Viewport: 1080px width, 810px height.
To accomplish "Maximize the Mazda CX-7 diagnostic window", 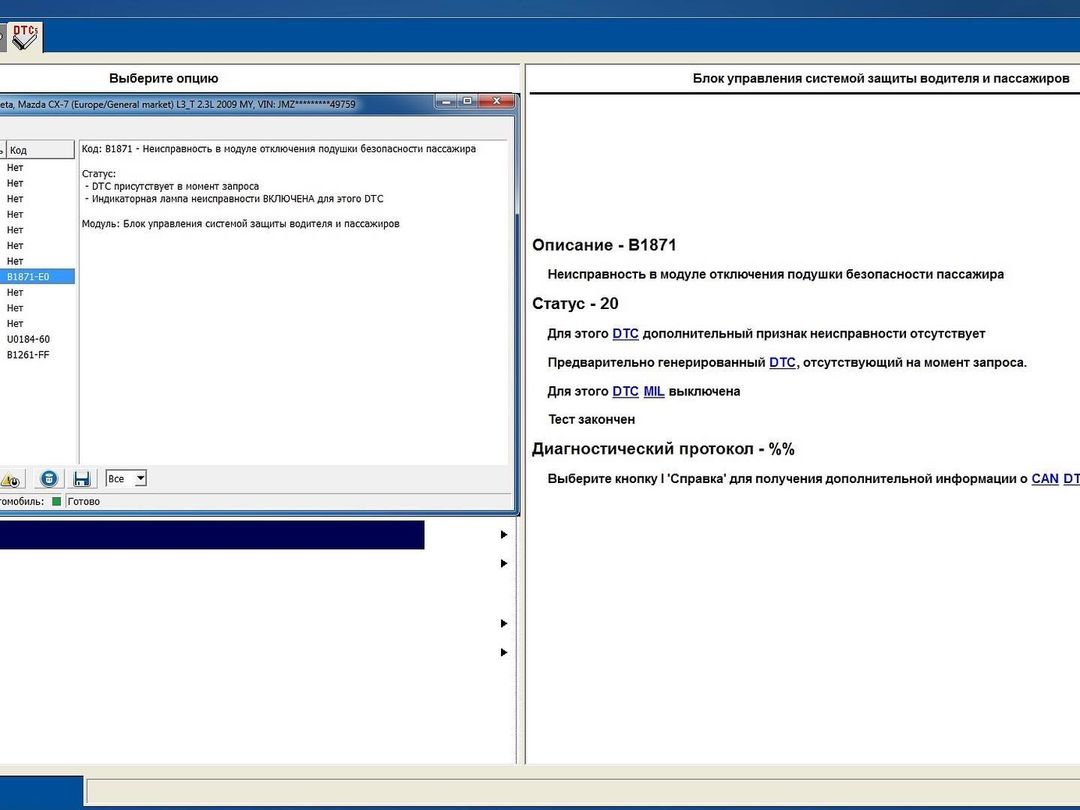I will pyautogui.click(x=467, y=101).
